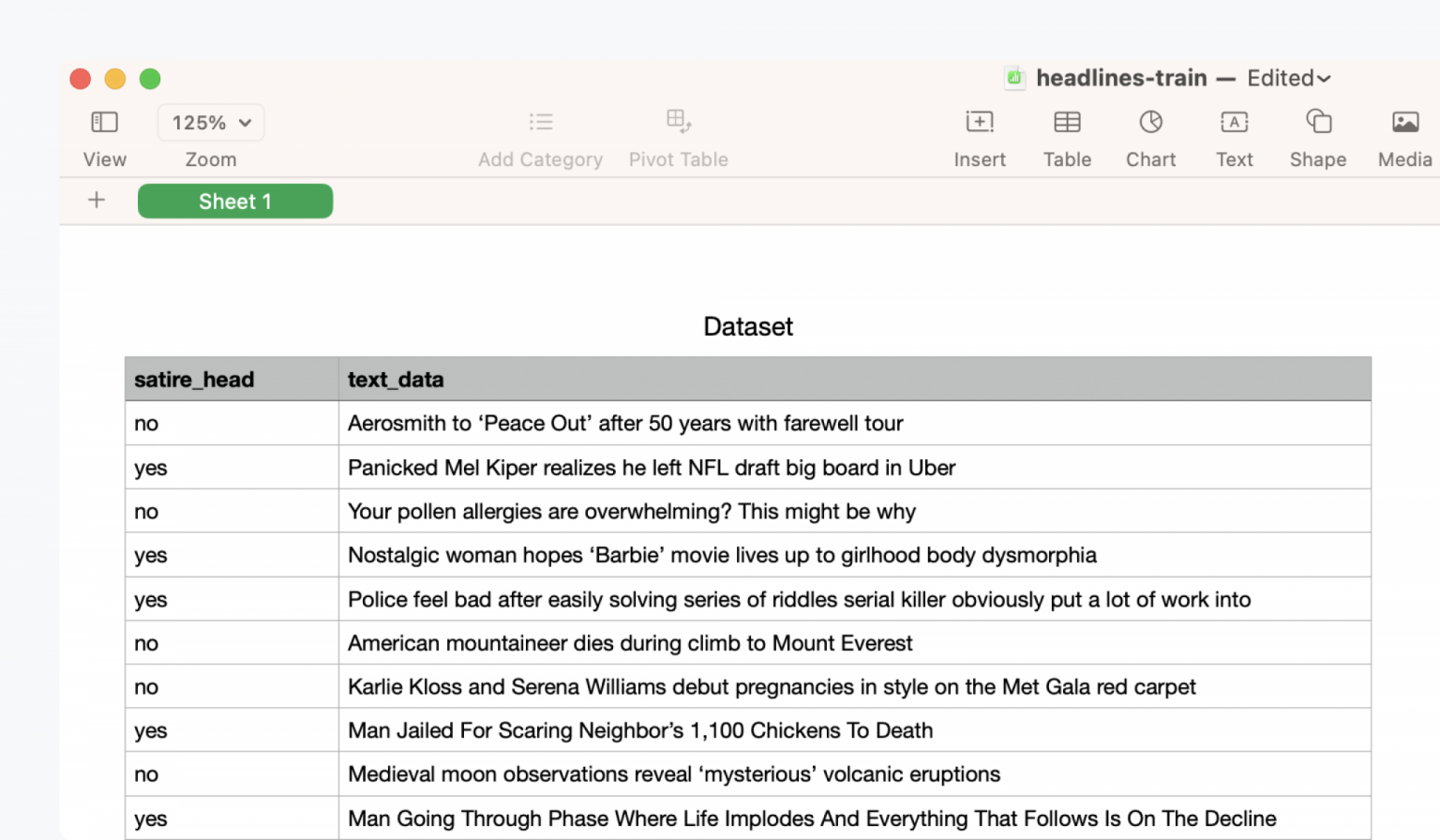Open the Shape picker icon
Screen dimensions: 1440x840
tap(1319, 121)
